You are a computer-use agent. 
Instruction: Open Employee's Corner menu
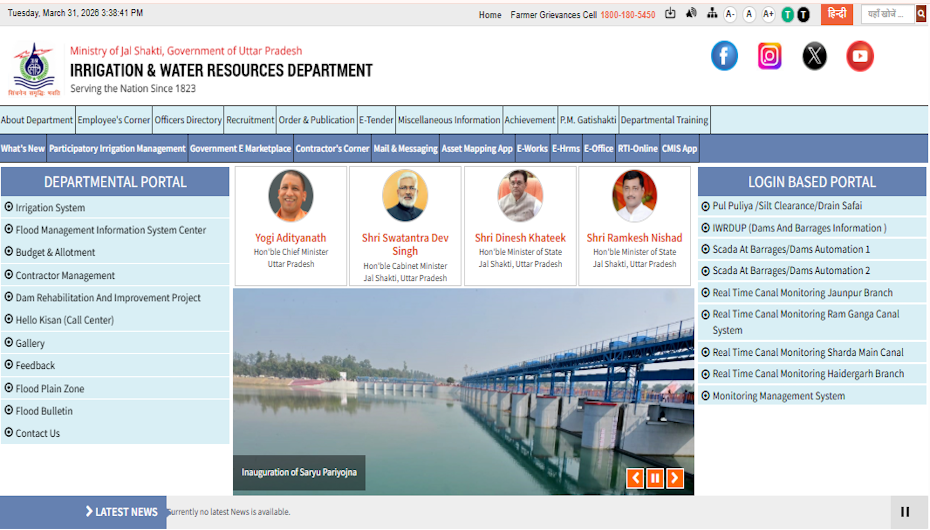113,120
